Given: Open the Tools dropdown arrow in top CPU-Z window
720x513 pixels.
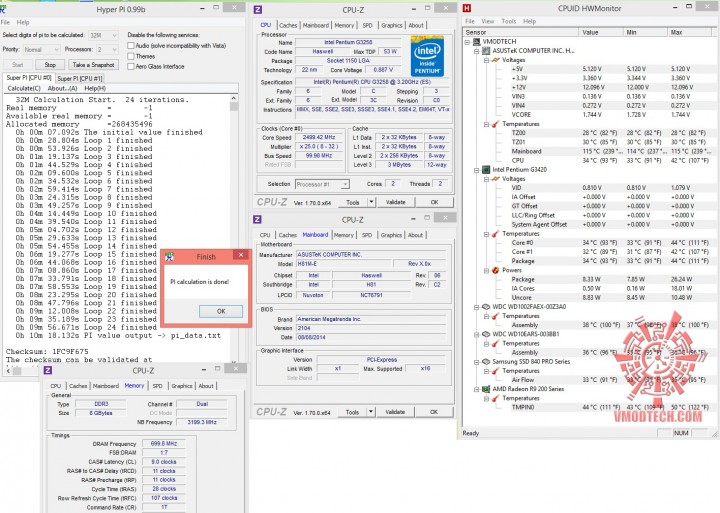Looking at the screenshot, I should pos(371,202).
